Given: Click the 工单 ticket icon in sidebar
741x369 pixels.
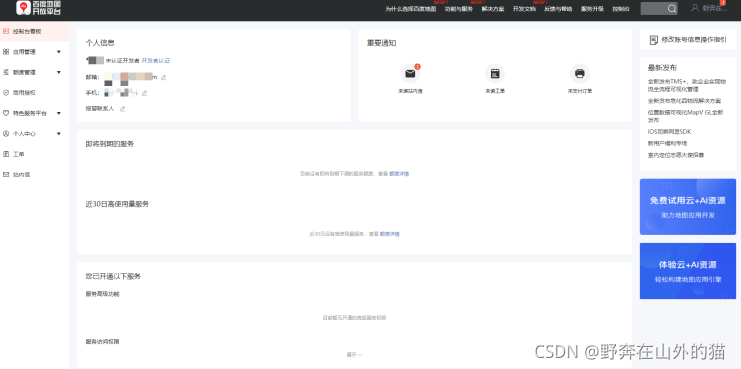Looking at the screenshot, I should tap(6, 154).
